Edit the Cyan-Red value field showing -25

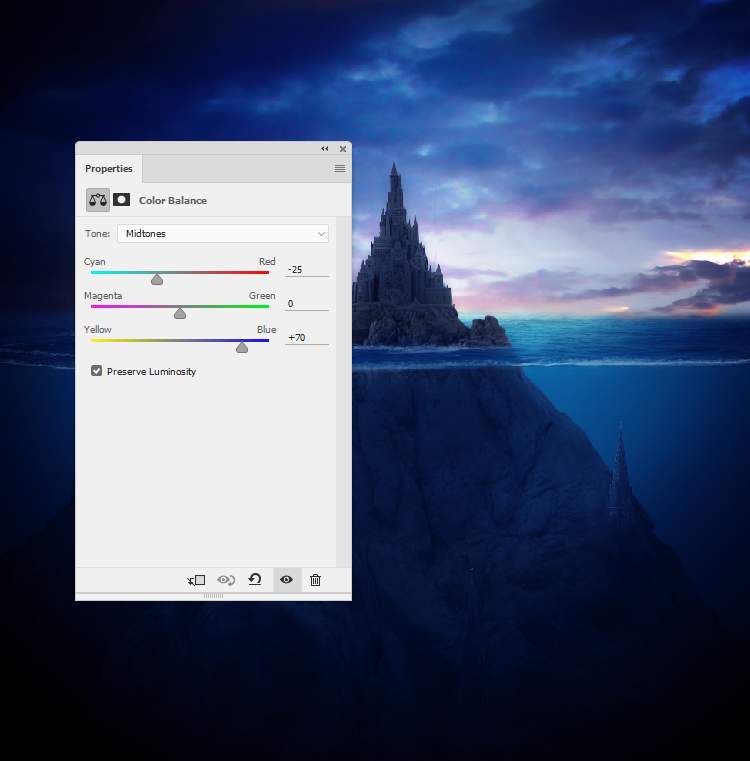307,270
